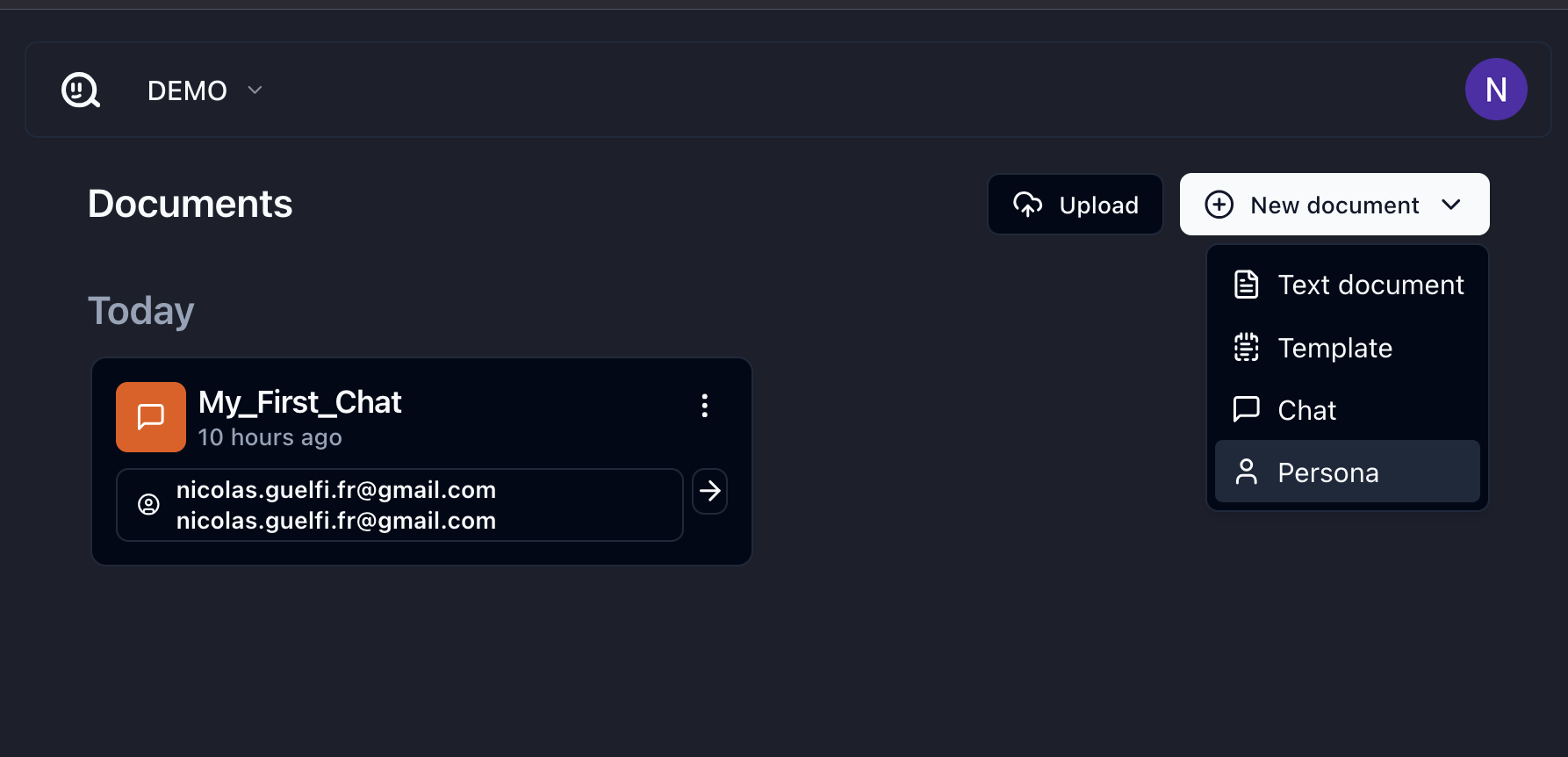Click the Template icon in the menu
This screenshot has height=757, width=1568.
click(x=1246, y=348)
